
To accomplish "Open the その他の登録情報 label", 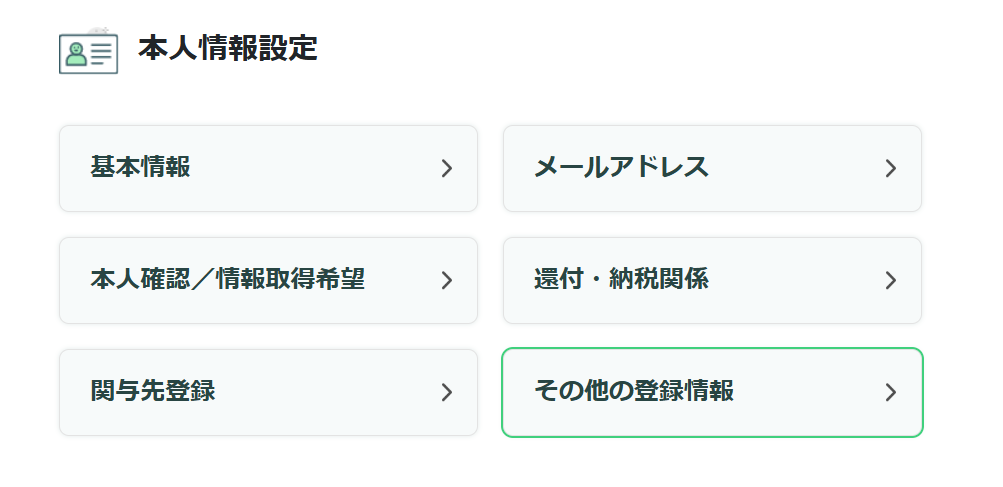I will click(x=634, y=391).
